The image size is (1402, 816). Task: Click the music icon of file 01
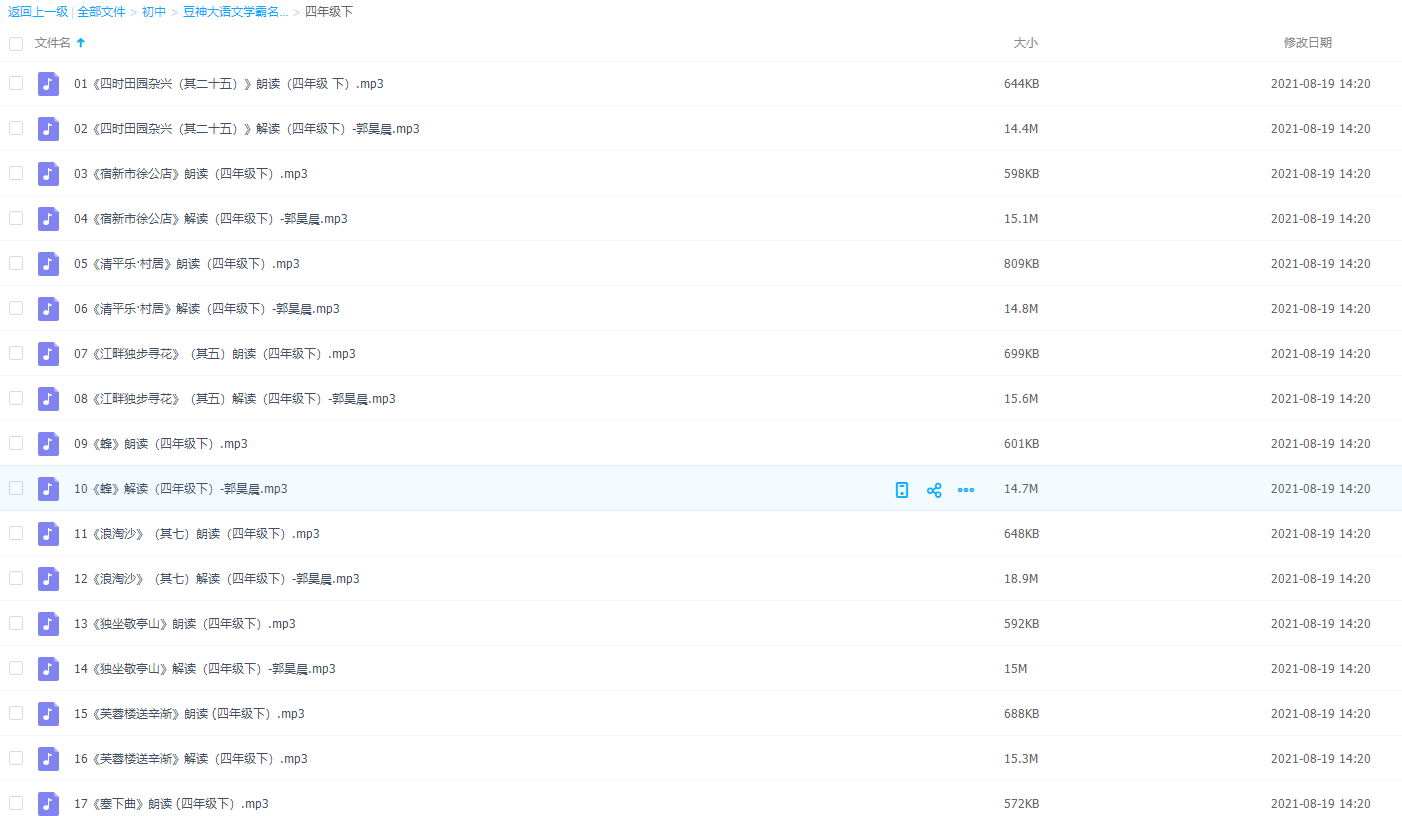48,84
